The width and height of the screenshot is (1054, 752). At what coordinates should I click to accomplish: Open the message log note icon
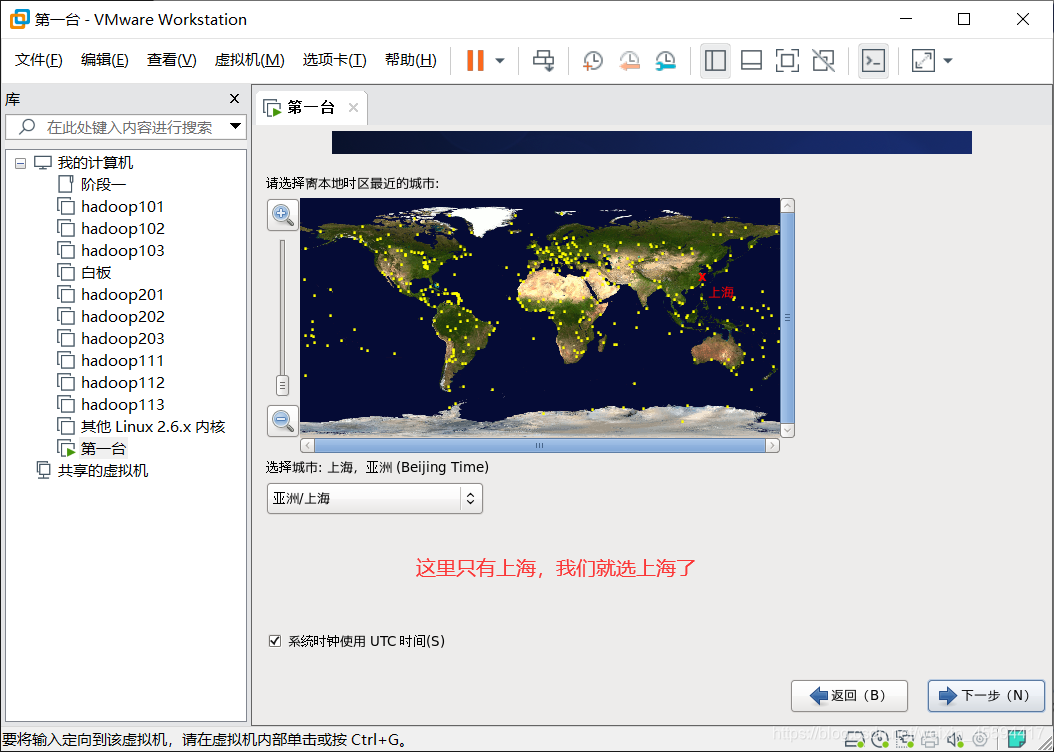point(1017,739)
